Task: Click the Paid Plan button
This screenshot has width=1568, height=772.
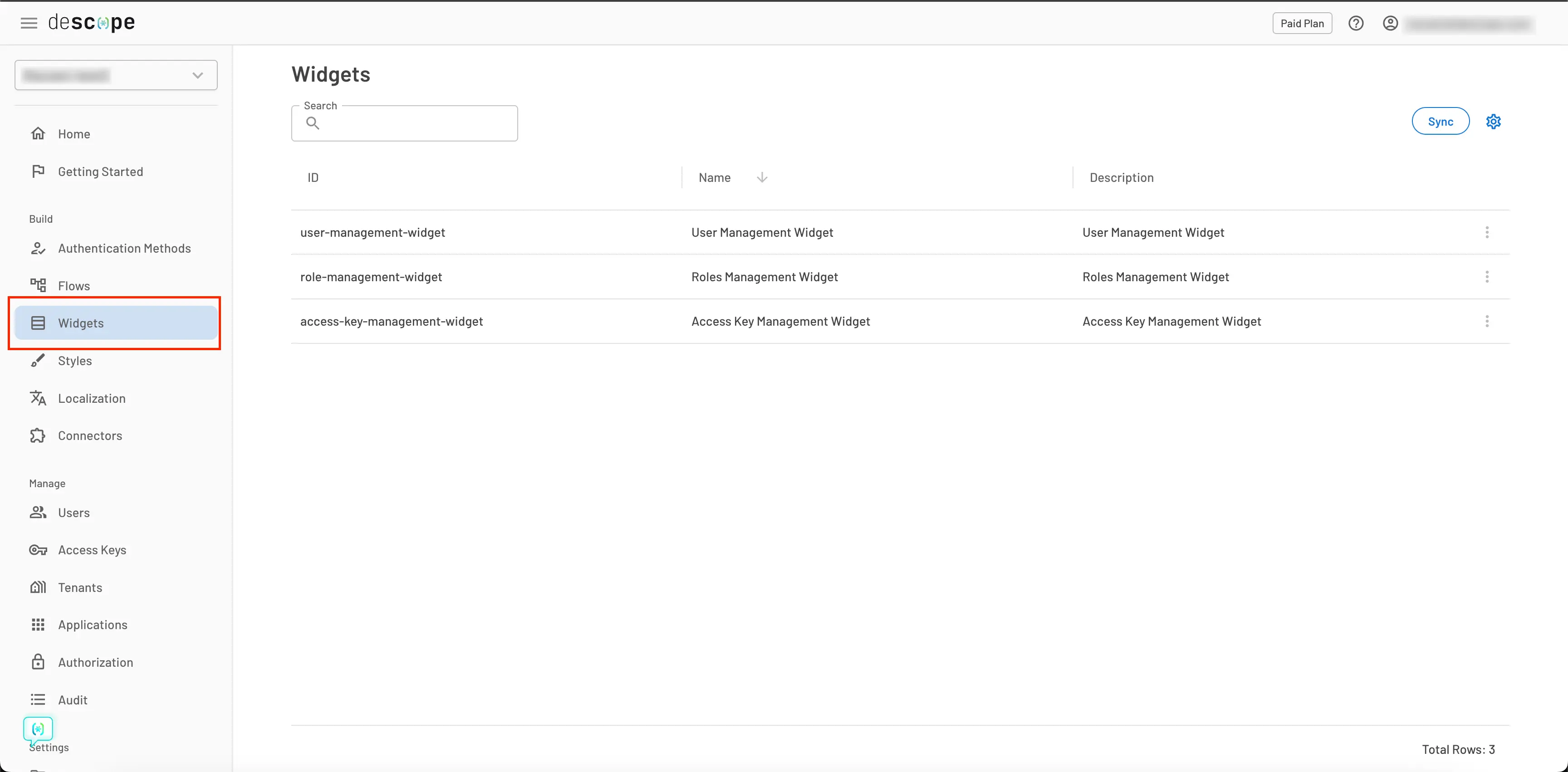Action: pyautogui.click(x=1302, y=23)
